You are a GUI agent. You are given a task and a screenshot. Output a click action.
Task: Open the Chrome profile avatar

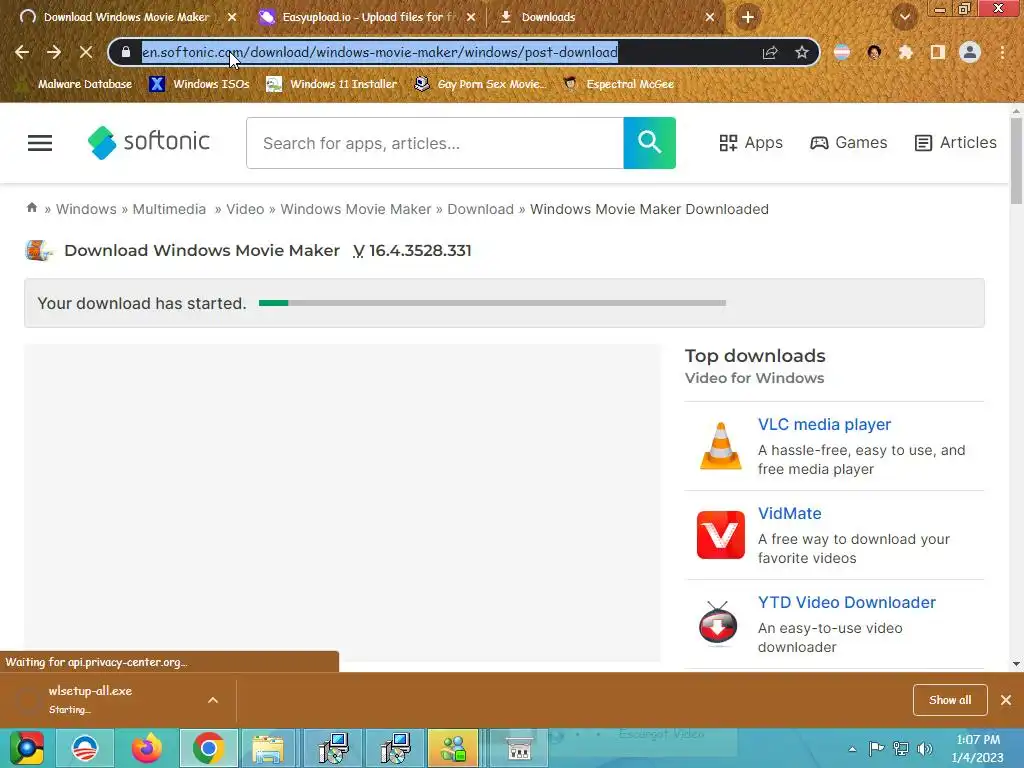(970, 52)
